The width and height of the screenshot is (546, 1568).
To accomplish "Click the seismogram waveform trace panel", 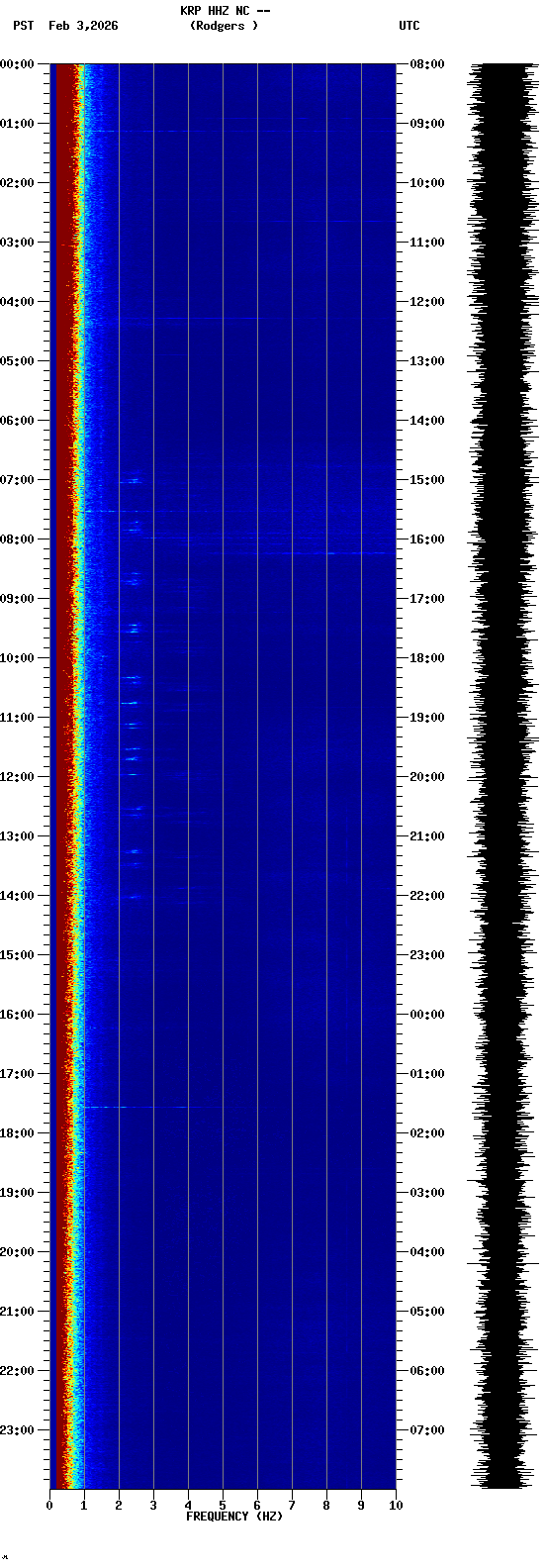I will coord(505,776).
